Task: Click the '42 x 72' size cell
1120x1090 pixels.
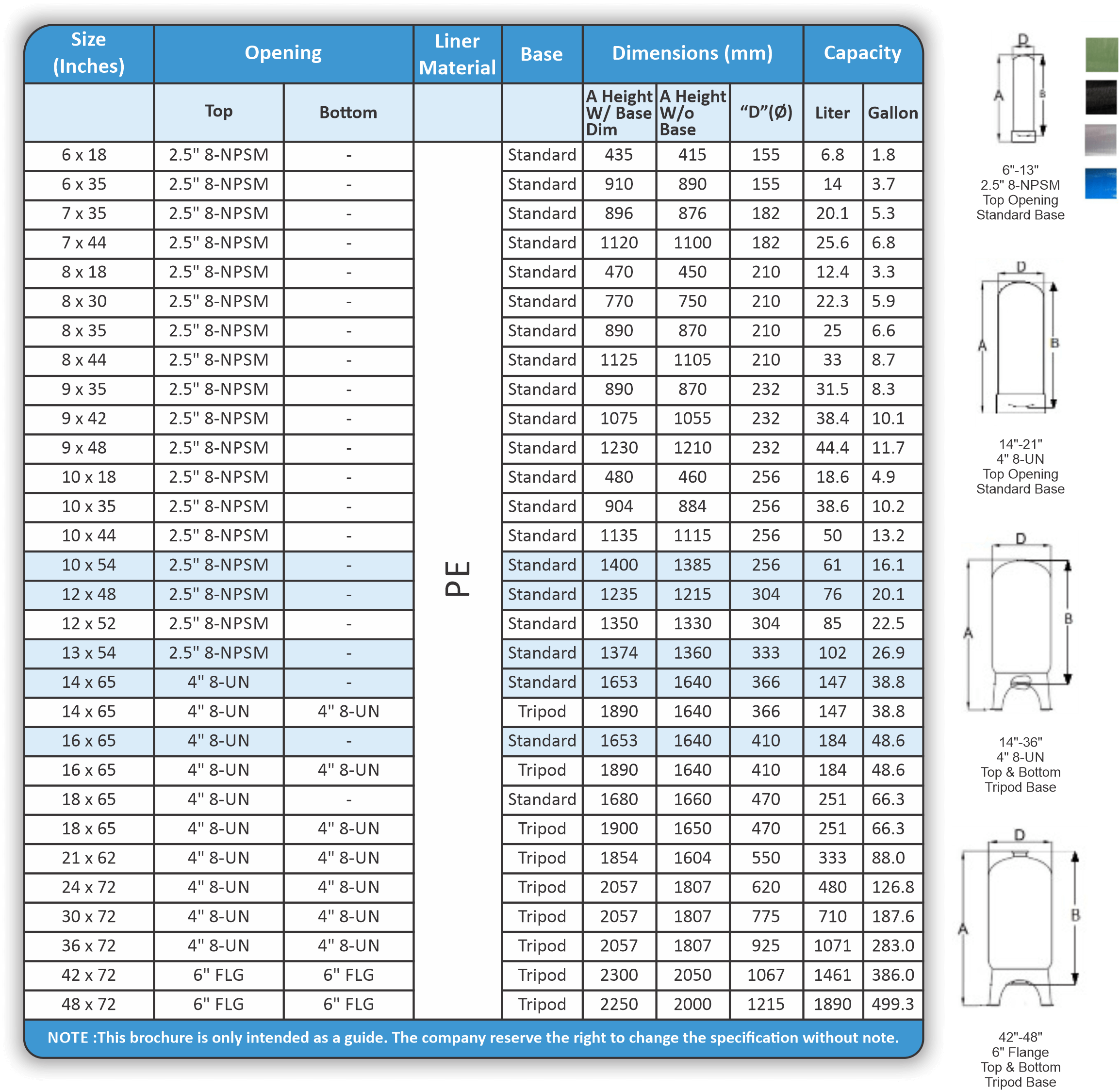Action: 89,976
